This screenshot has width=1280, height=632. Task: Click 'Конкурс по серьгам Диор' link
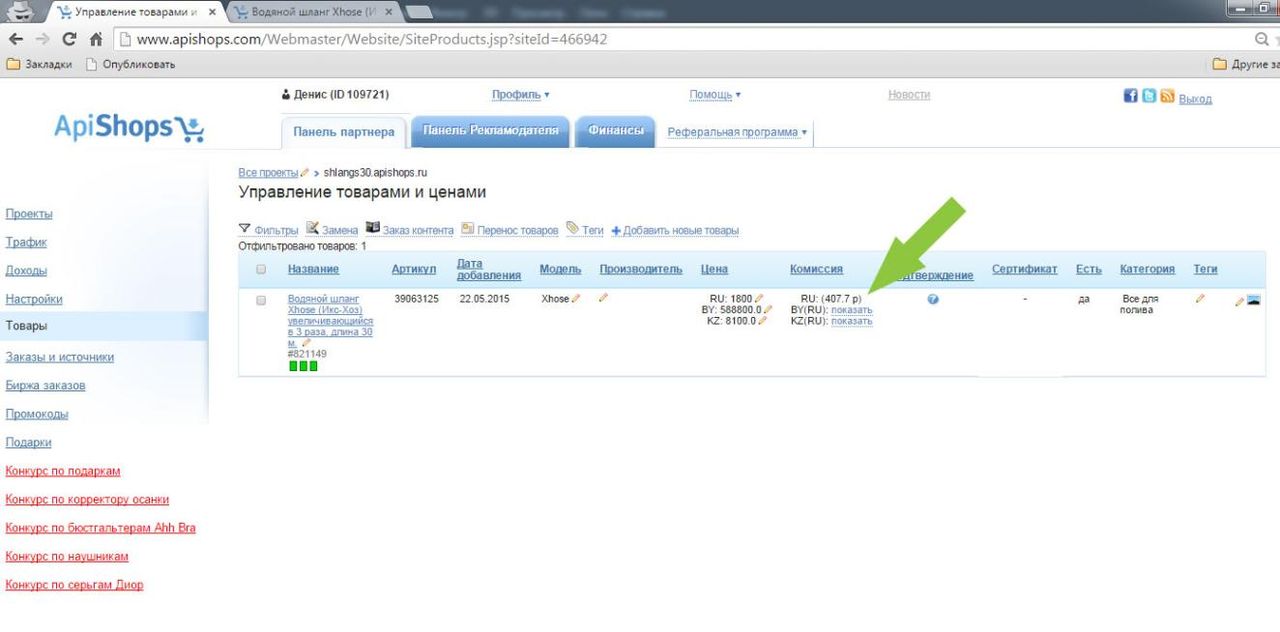coord(74,585)
